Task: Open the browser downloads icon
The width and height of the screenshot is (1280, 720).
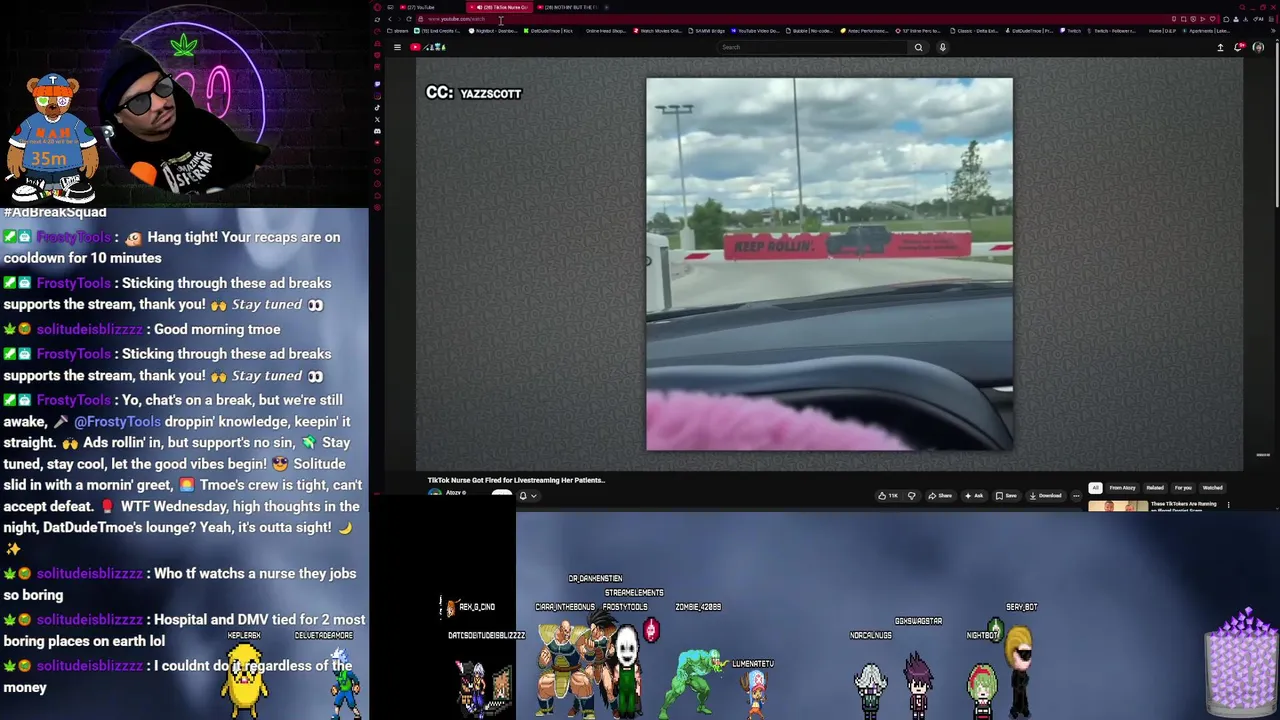Action: [1245, 19]
